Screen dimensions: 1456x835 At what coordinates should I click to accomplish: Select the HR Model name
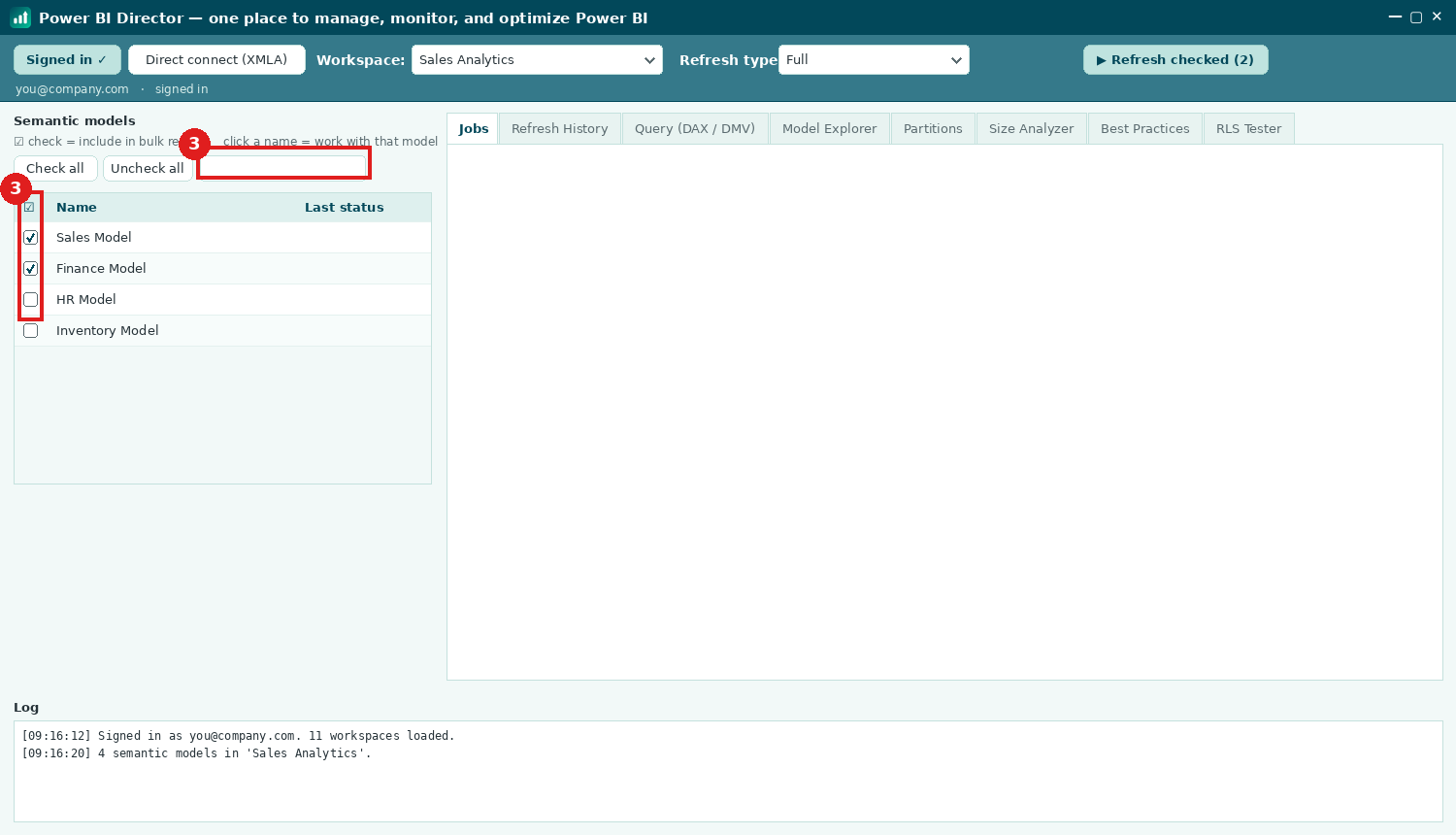tap(86, 300)
